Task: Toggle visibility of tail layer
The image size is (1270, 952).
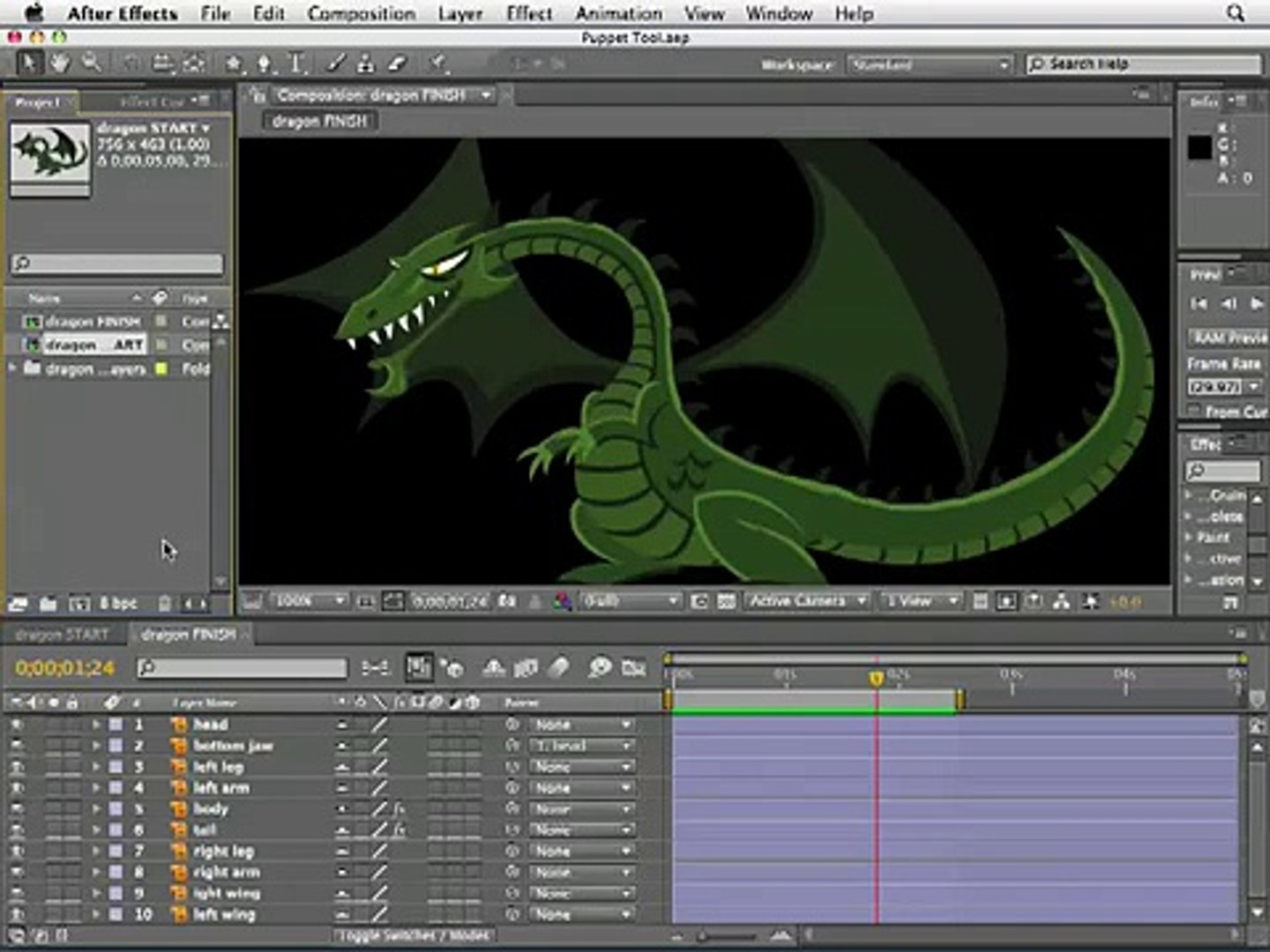Action: click(17, 830)
